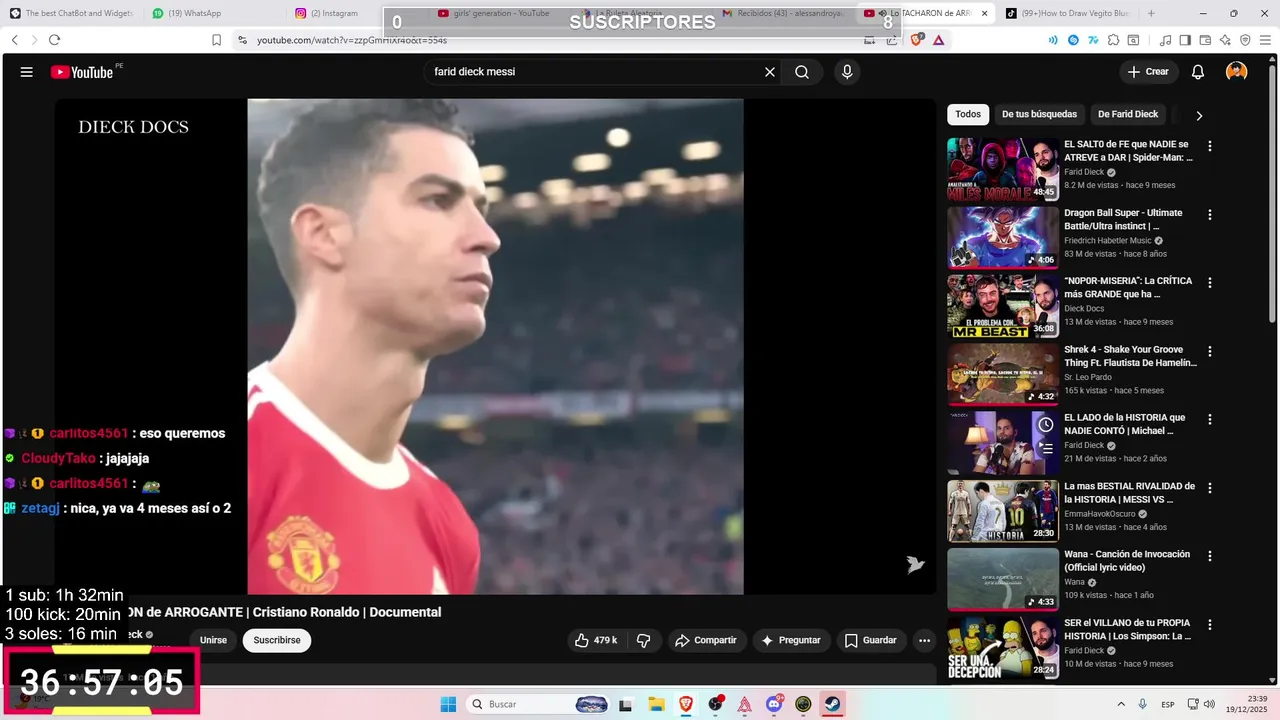Open Brave Shields lion icon

[x=917, y=40]
